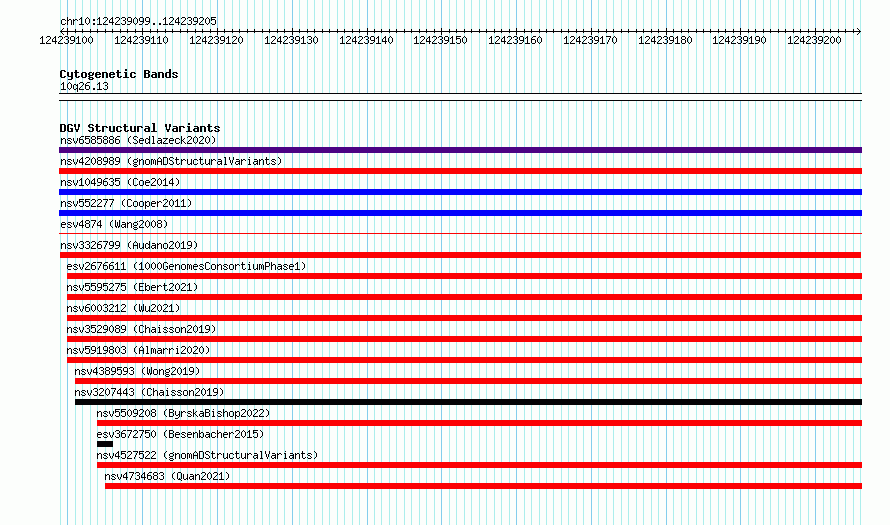
Task: Click the nsv6585886 (Sedlazeck2020) label
Action: [x=138, y=140]
